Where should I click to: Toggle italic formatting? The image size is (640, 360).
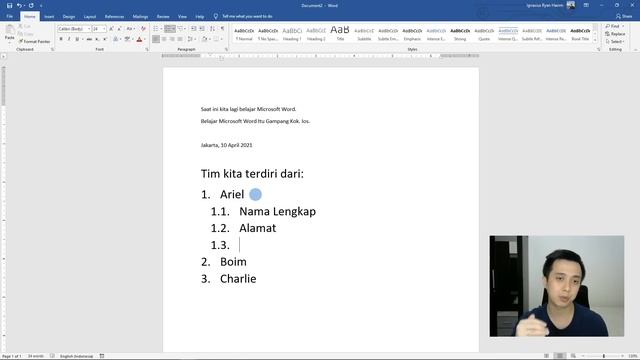click(69, 39)
